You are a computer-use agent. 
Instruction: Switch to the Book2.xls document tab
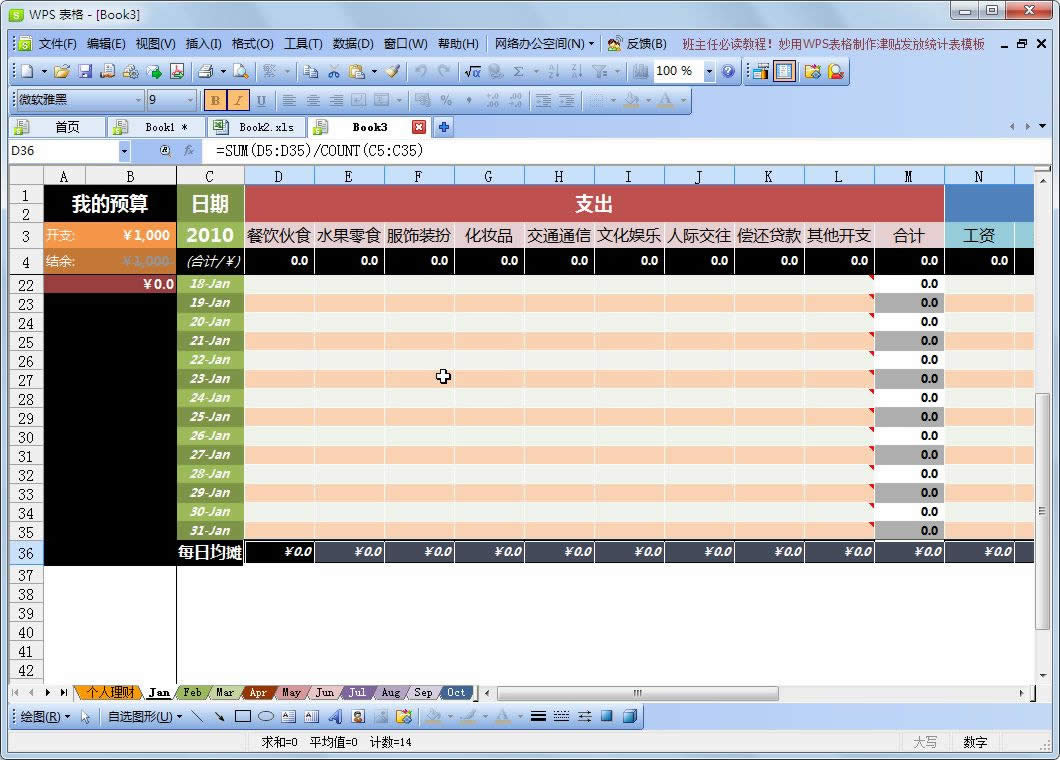tap(257, 127)
